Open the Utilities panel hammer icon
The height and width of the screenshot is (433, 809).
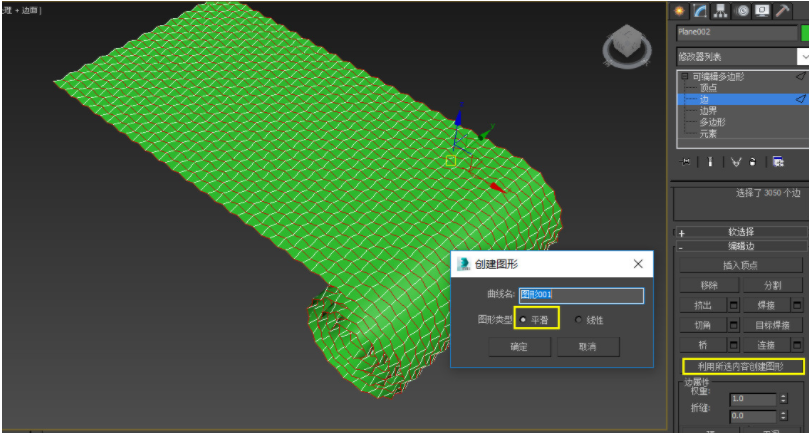783,11
